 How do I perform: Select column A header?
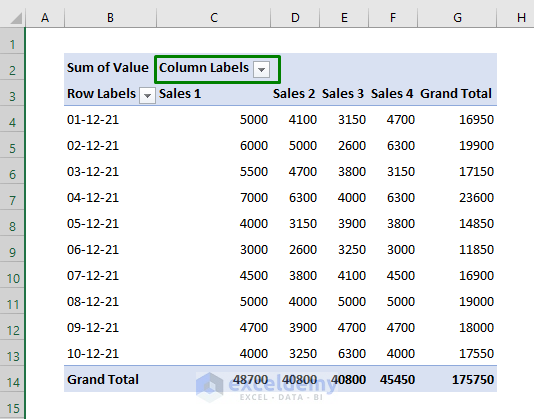click(45, 17)
